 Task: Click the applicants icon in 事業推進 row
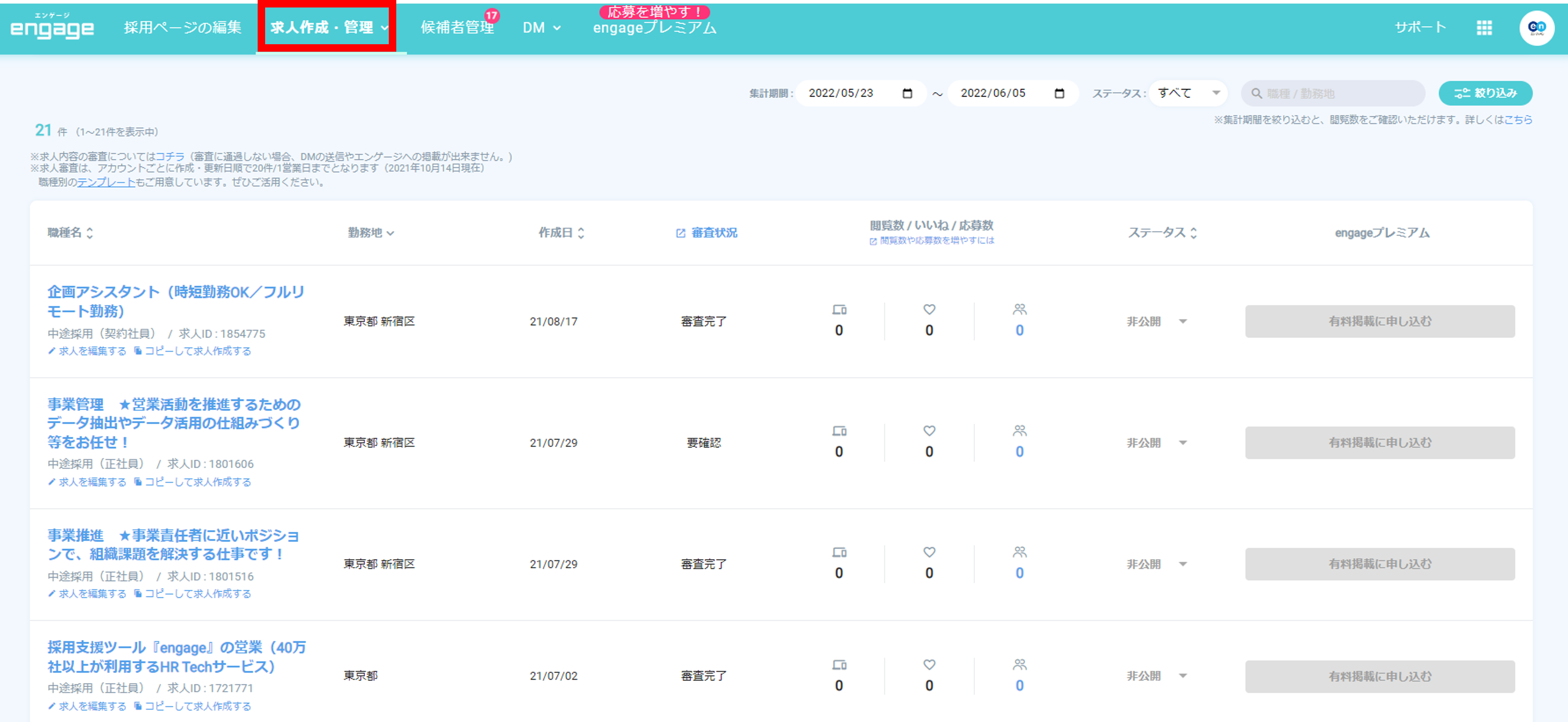coord(1020,552)
